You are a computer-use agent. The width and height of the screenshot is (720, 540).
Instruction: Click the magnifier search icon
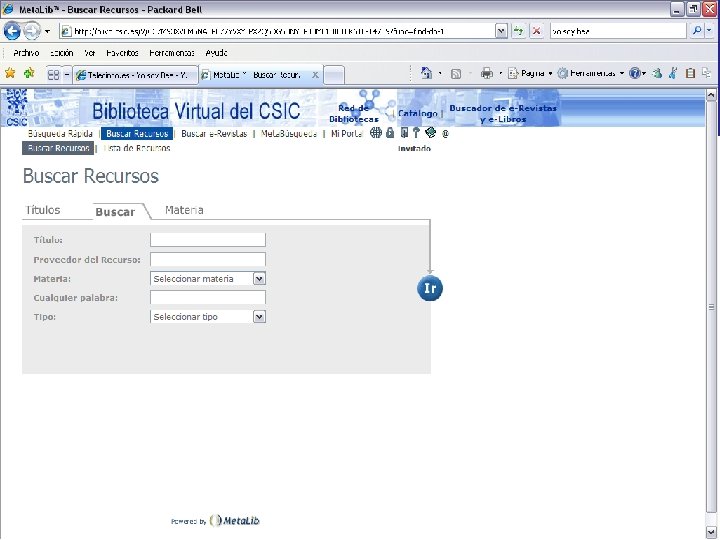697,31
